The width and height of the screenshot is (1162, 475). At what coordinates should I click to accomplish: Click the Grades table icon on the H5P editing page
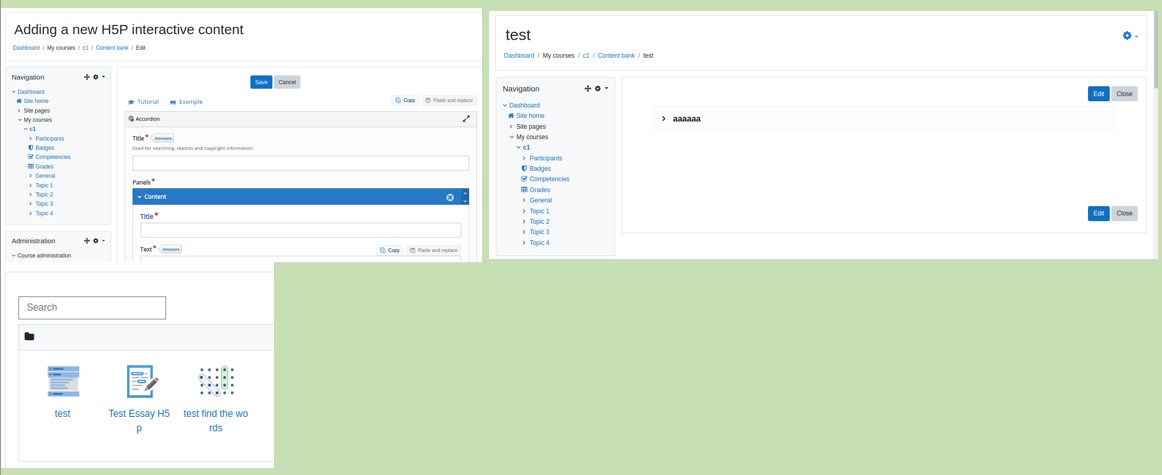tap(30, 167)
